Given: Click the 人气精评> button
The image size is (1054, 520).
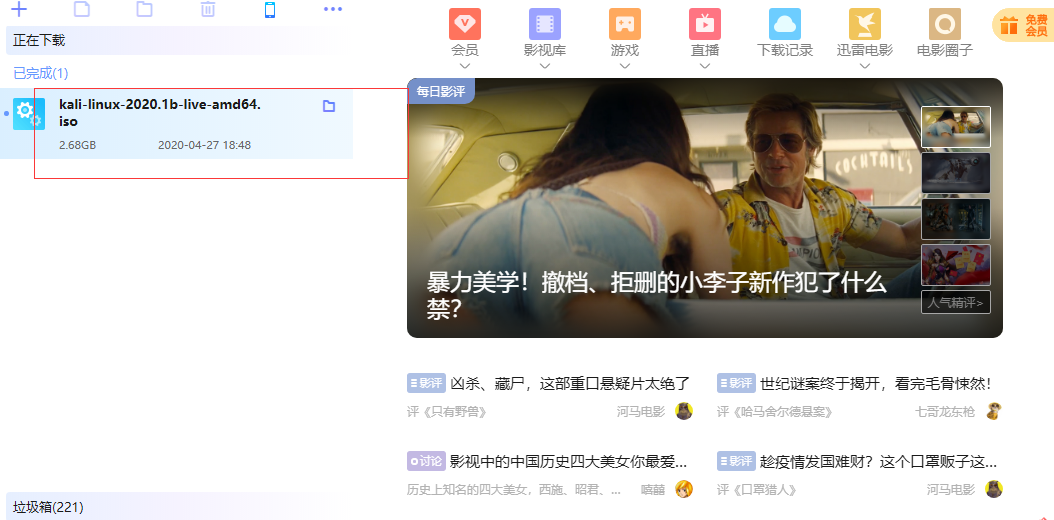Looking at the screenshot, I should pos(956,302).
